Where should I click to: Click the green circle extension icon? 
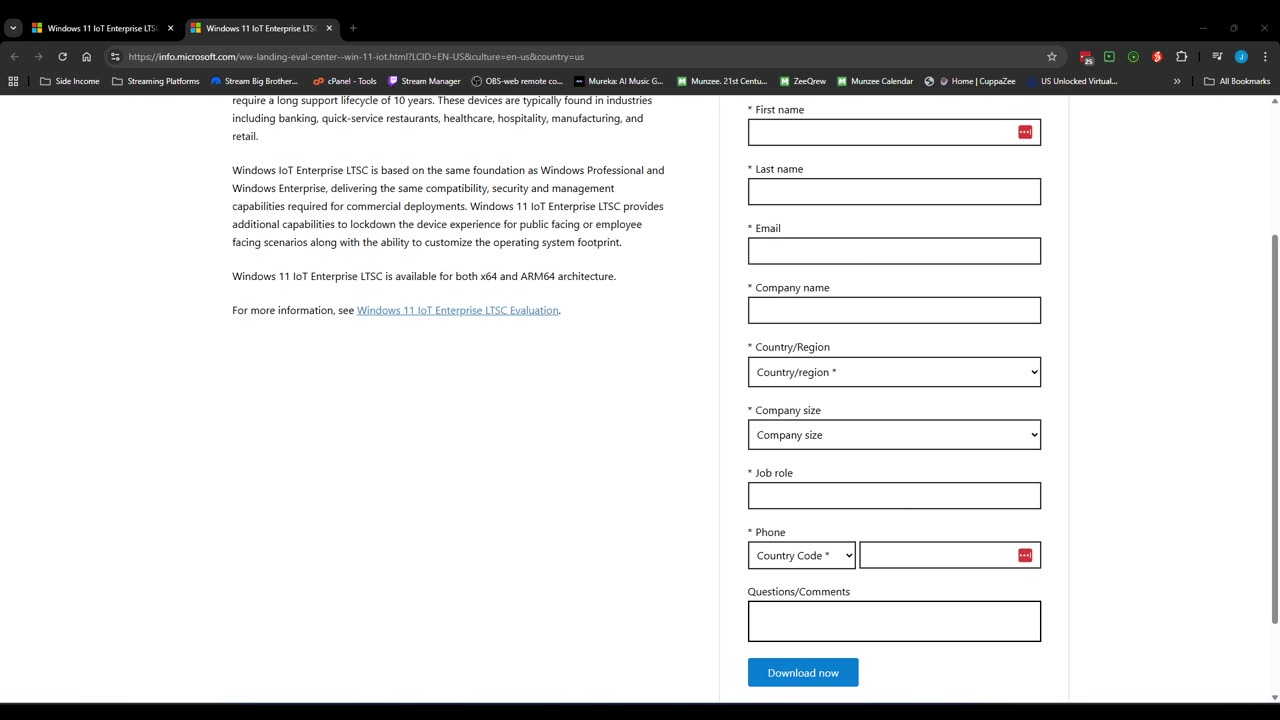(x=1133, y=57)
